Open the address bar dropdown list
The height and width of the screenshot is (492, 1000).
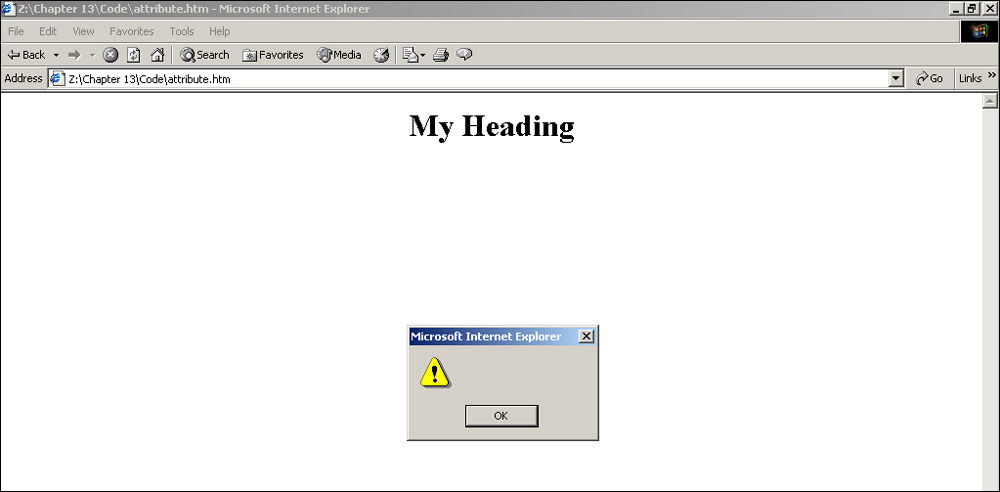(x=896, y=78)
